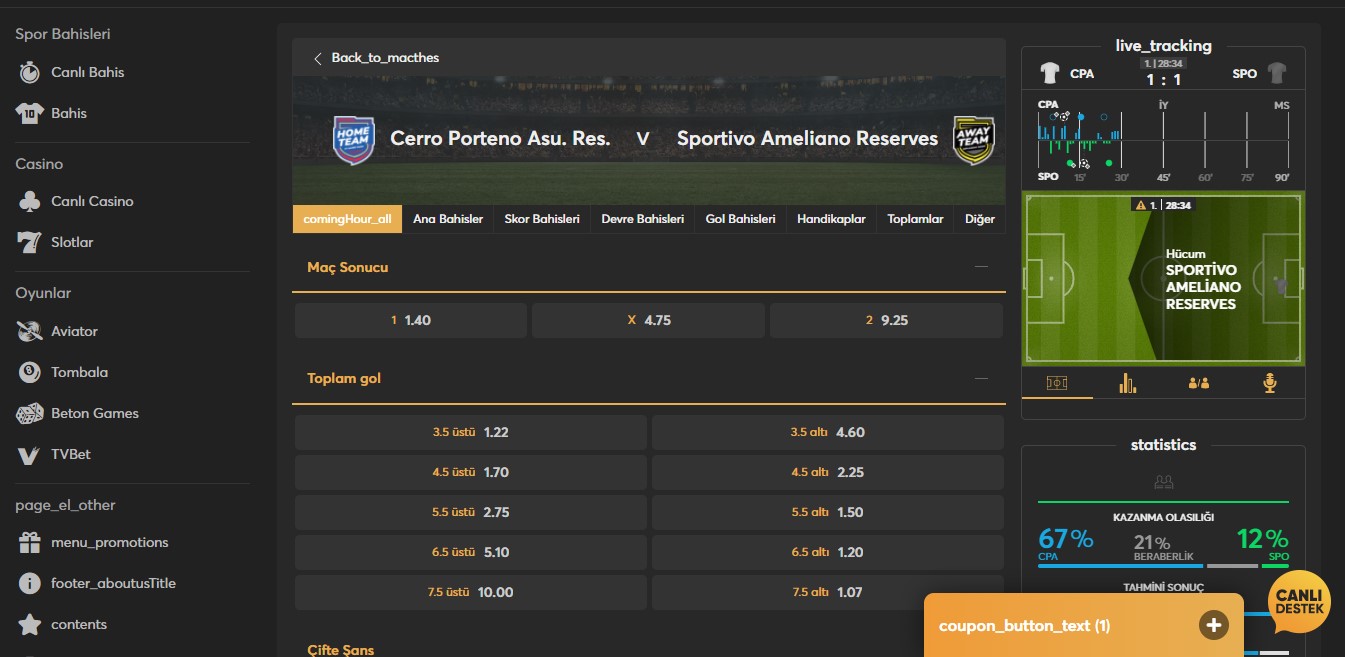Switch to Ana Bahisler tab
Image resolution: width=1345 pixels, height=657 pixels.
[x=448, y=219]
